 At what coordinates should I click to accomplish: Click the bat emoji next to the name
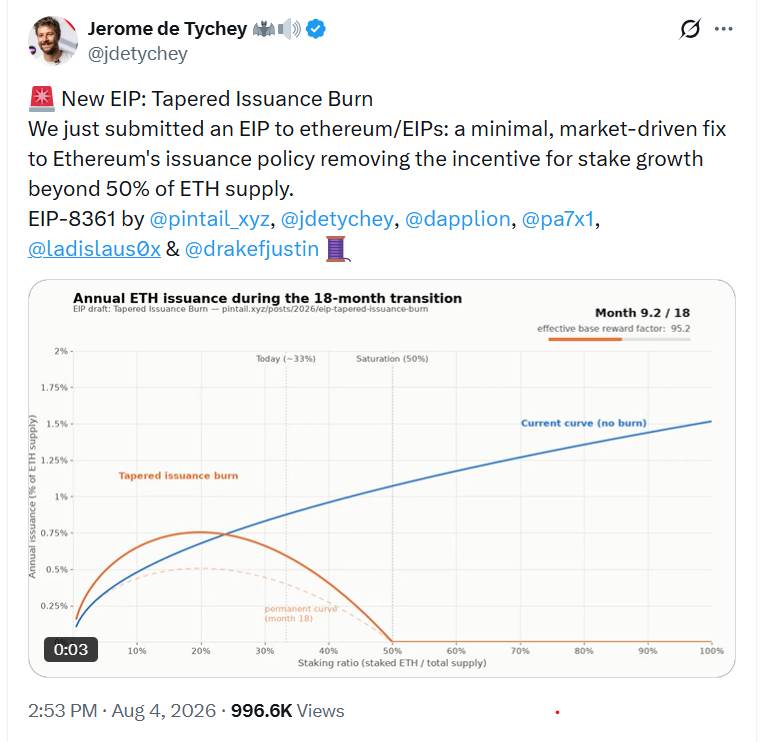pos(264,30)
